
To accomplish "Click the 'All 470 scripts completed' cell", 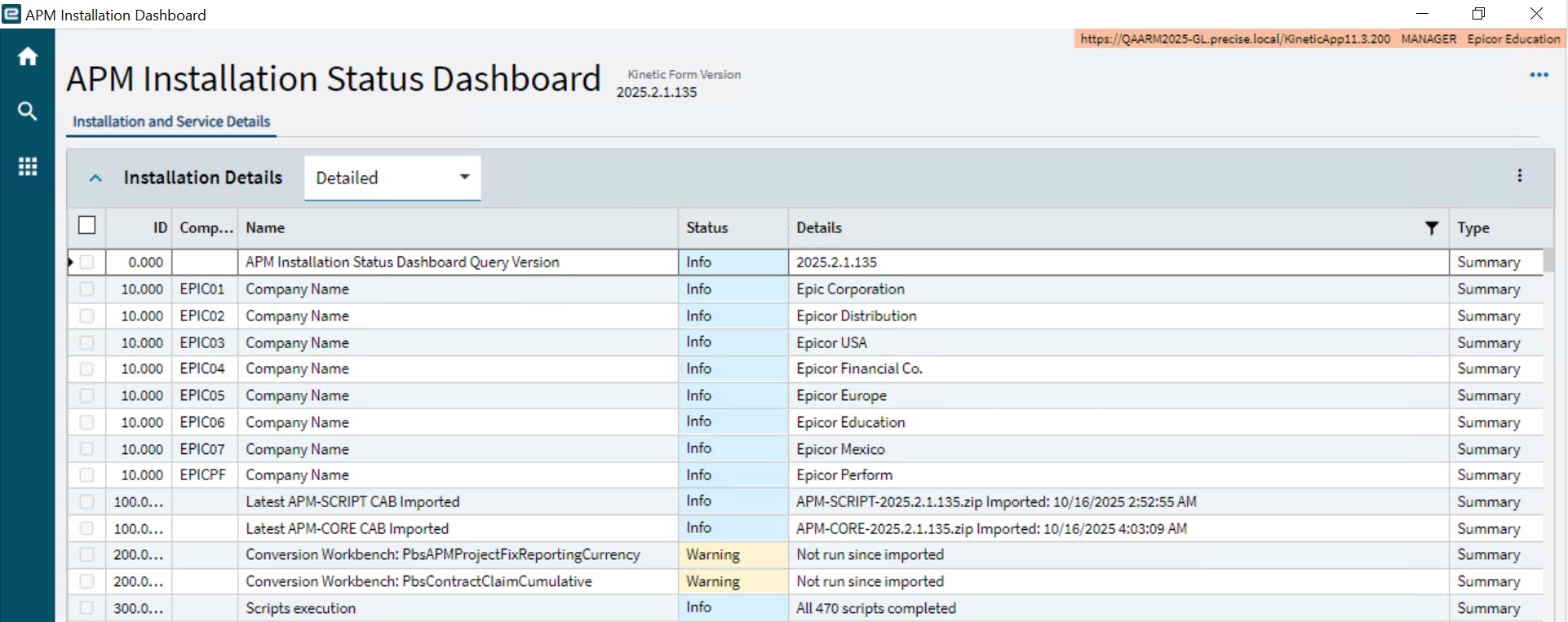I will point(1118,608).
